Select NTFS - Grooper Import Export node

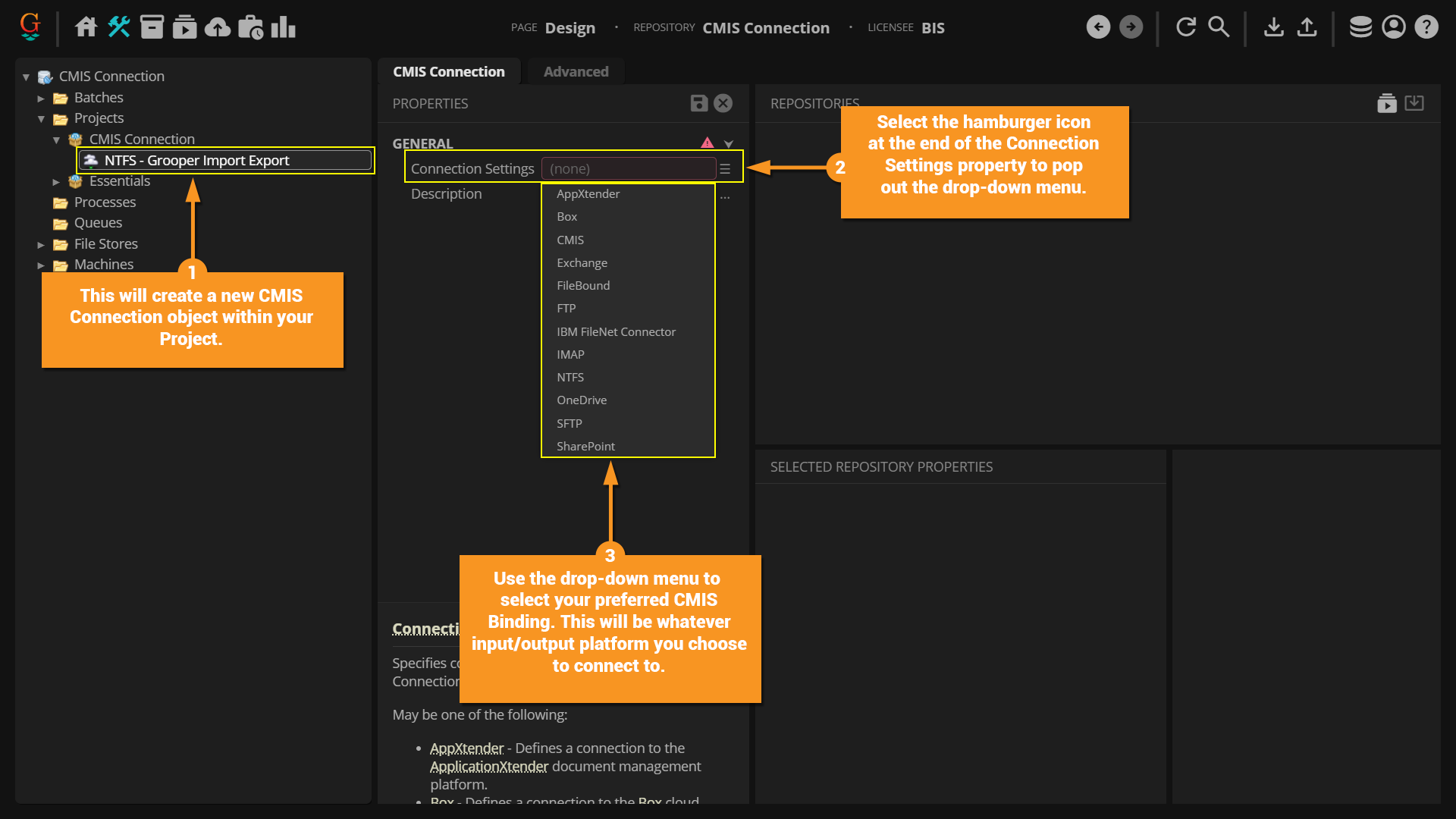coord(196,161)
